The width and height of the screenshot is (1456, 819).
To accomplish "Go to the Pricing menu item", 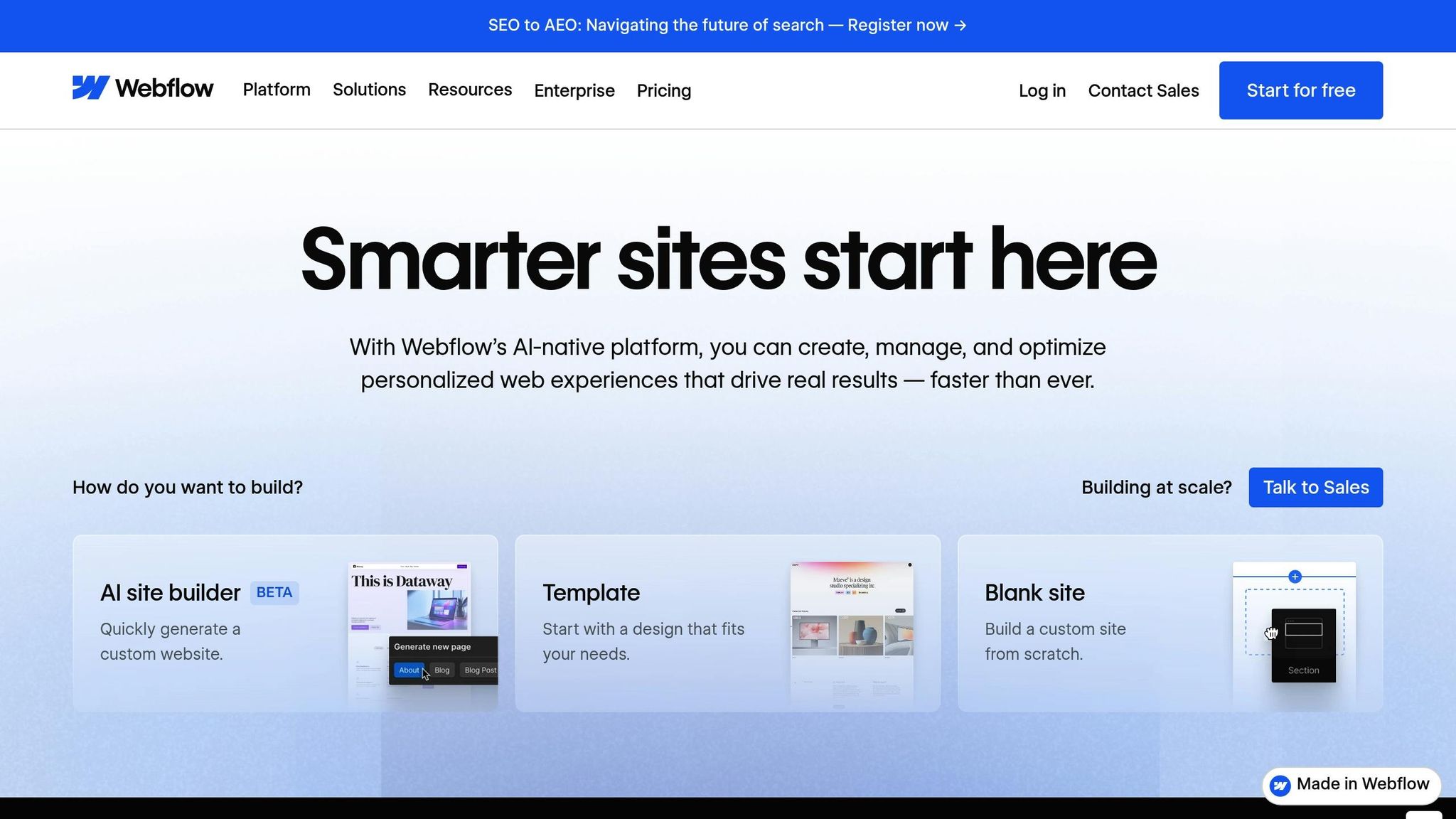I will point(663,90).
